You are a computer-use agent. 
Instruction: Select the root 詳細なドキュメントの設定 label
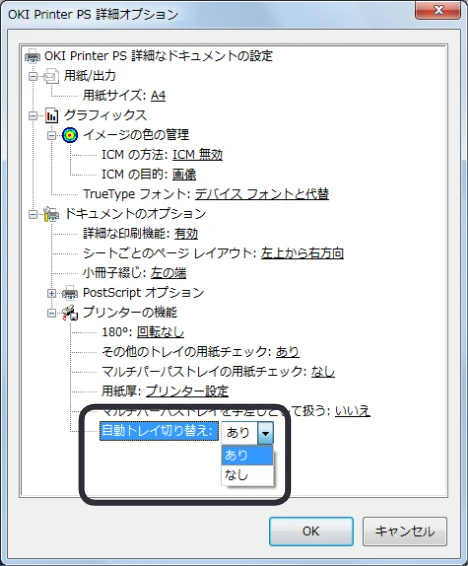tap(158, 56)
